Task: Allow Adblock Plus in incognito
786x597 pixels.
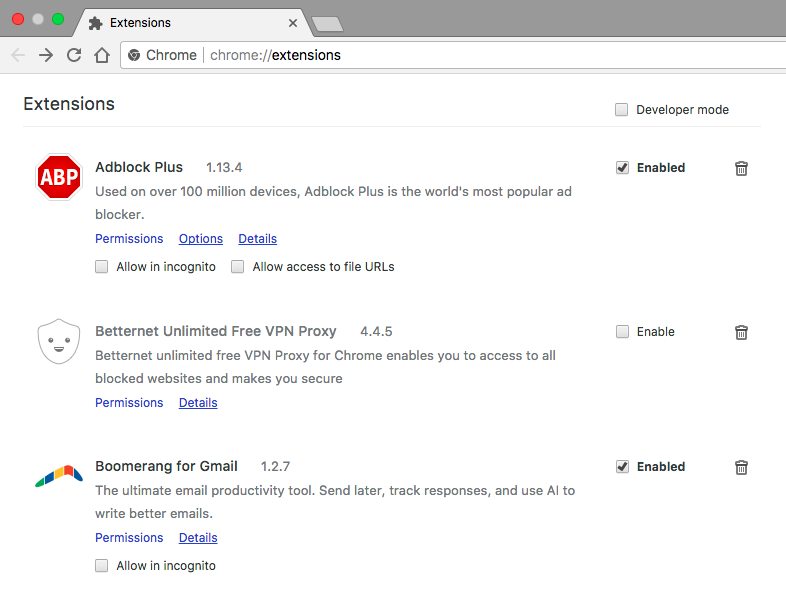Action: pyautogui.click(x=102, y=267)
